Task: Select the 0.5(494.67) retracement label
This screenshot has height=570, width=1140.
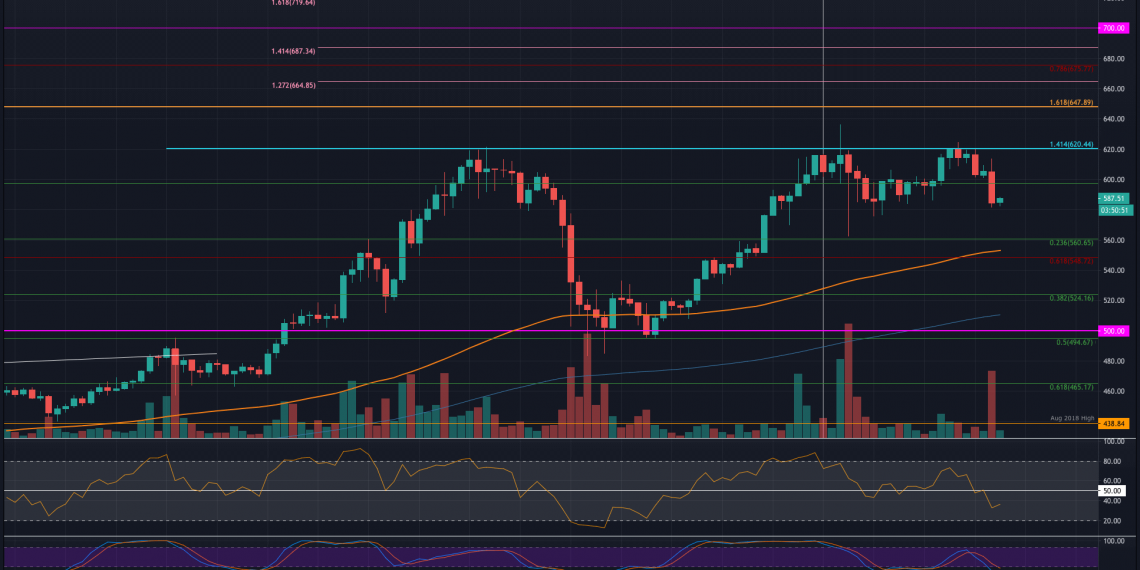Action: click(1074, 342)
